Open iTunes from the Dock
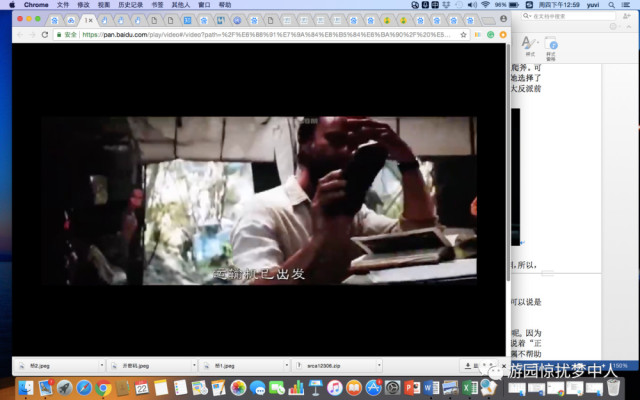This screenshot has height=400, width=640. click(335, 387)
